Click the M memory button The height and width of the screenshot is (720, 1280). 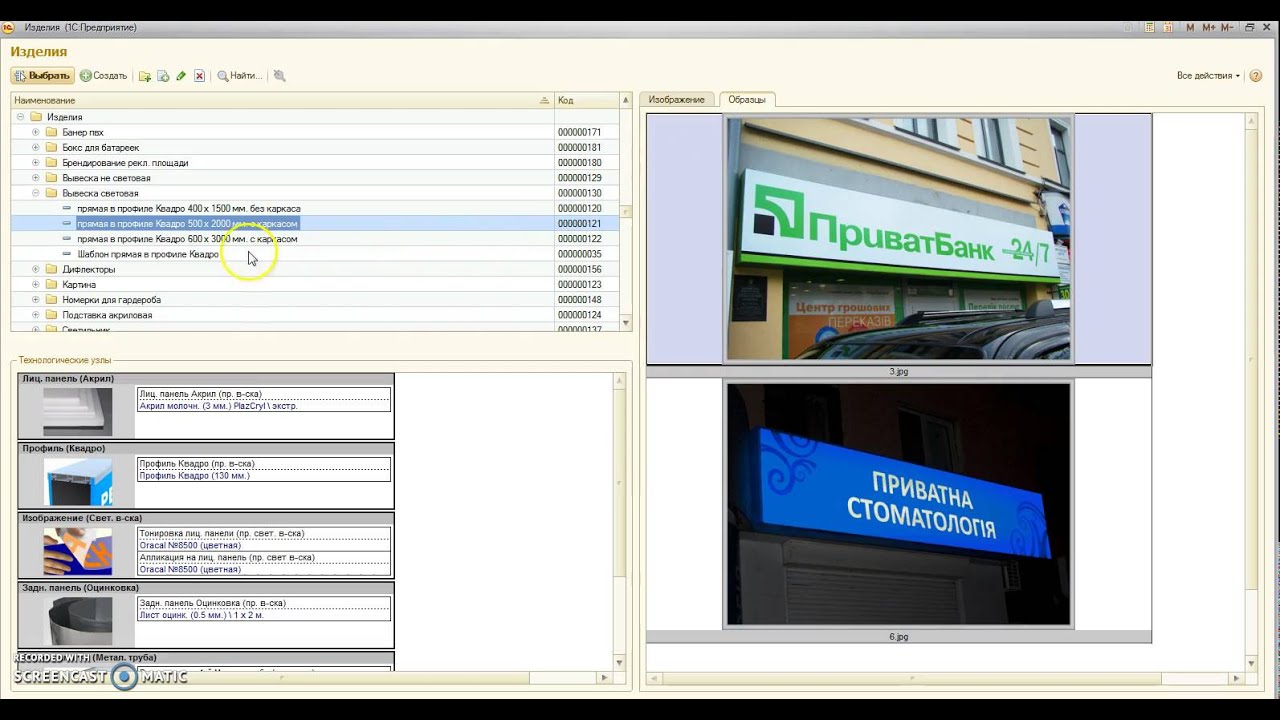point(1190,27)
